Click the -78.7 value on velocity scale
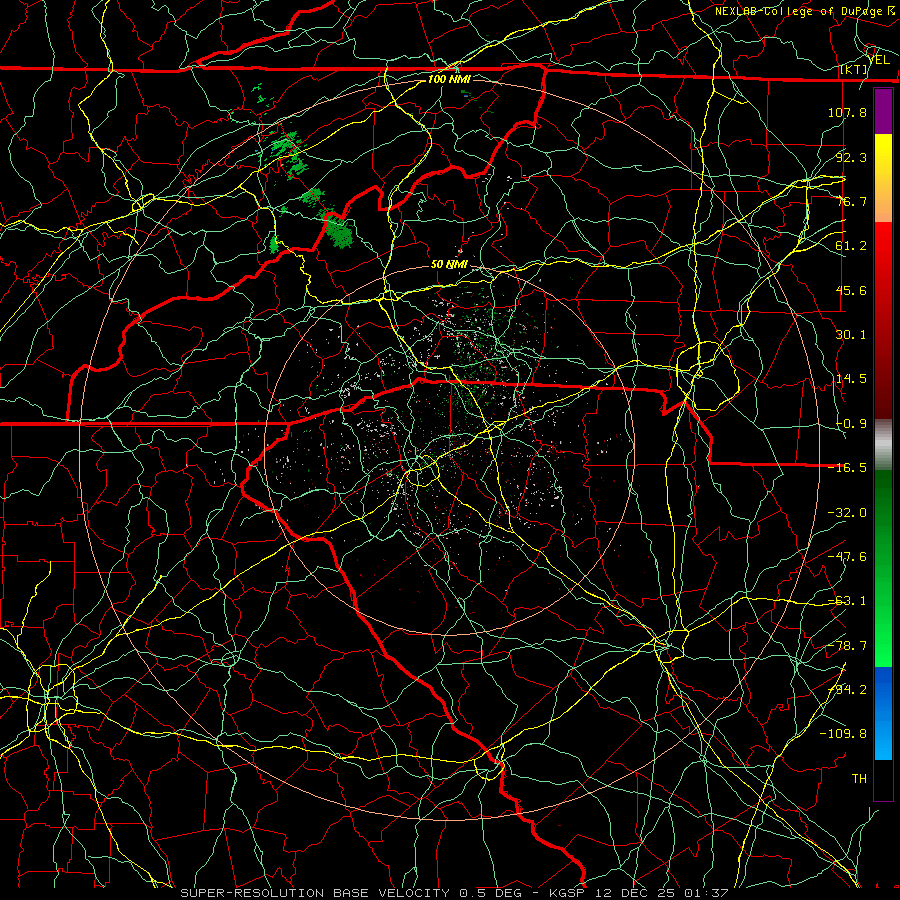Viewport: 900px width, 900px height. tap(847, 646)
